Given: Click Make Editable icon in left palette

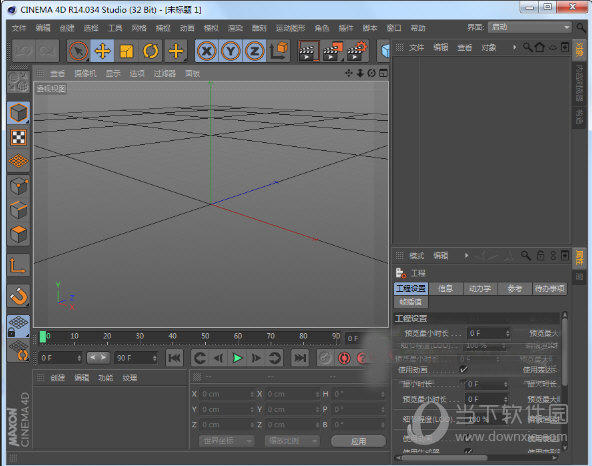Looking at the screenshot, I should pos(18,82).
